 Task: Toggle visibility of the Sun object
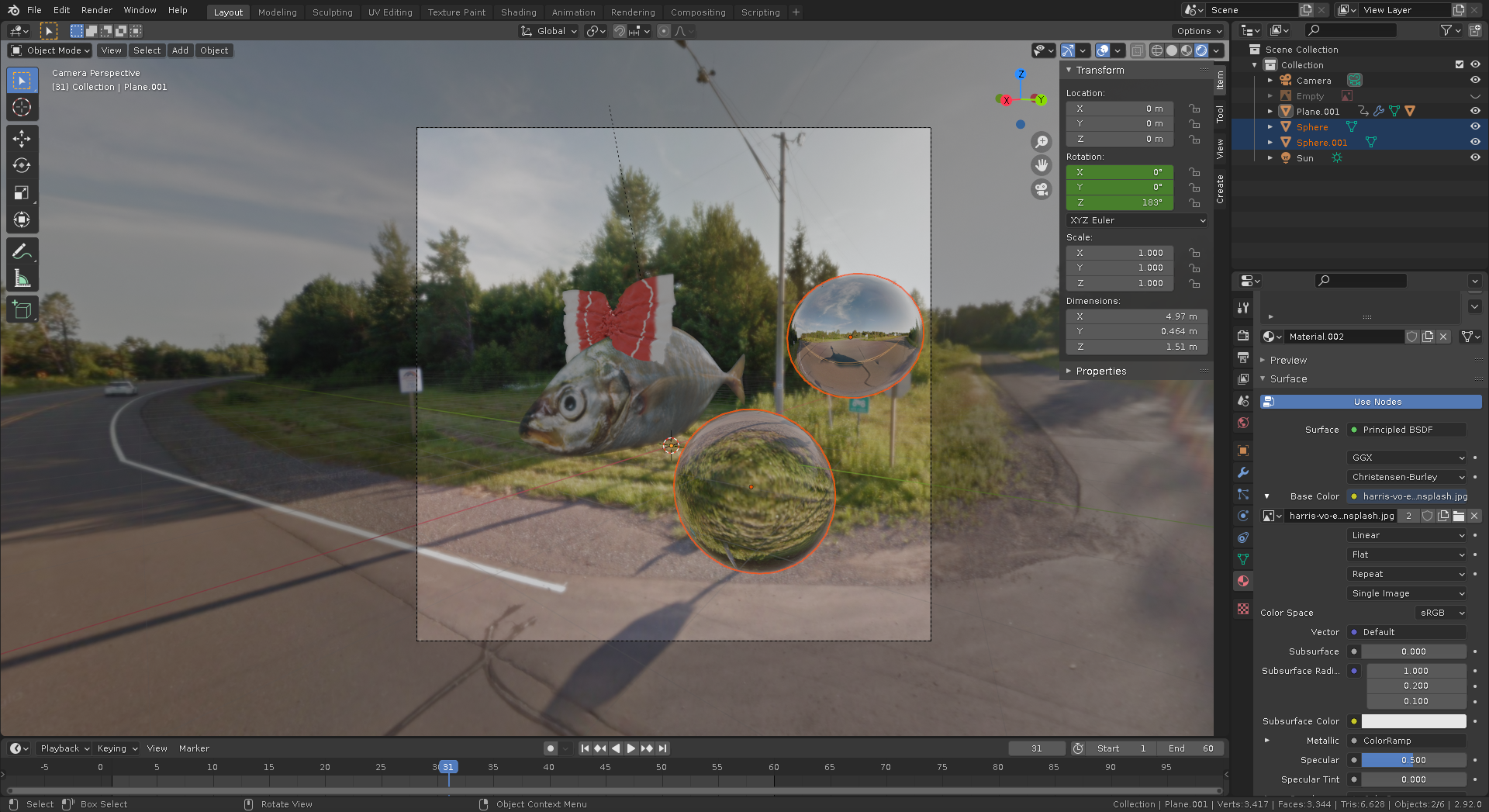(x=1474, y=157)
